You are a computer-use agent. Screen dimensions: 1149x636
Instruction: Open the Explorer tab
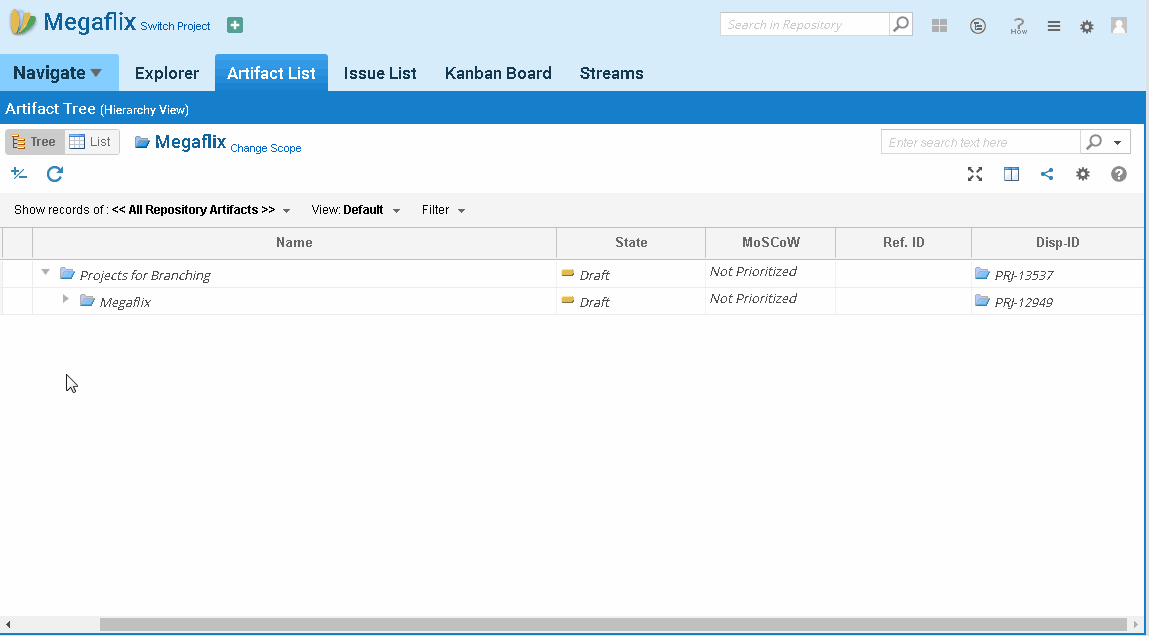coord(167,73)
